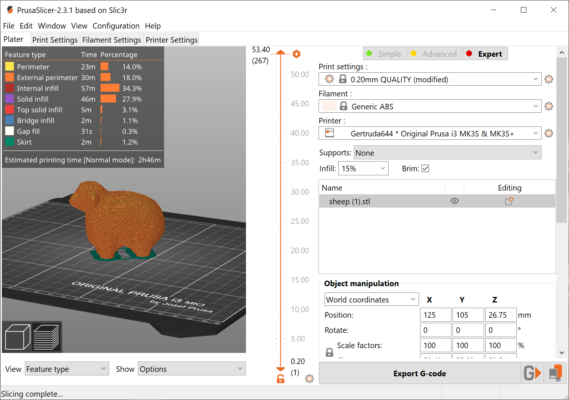Click the Position X input field
569x400 pixels.
click(x=435, y=315)
